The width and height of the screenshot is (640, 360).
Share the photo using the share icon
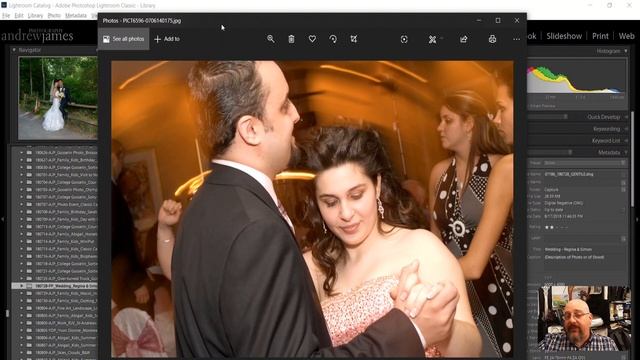pyautogui.click(x=464, y=39)
